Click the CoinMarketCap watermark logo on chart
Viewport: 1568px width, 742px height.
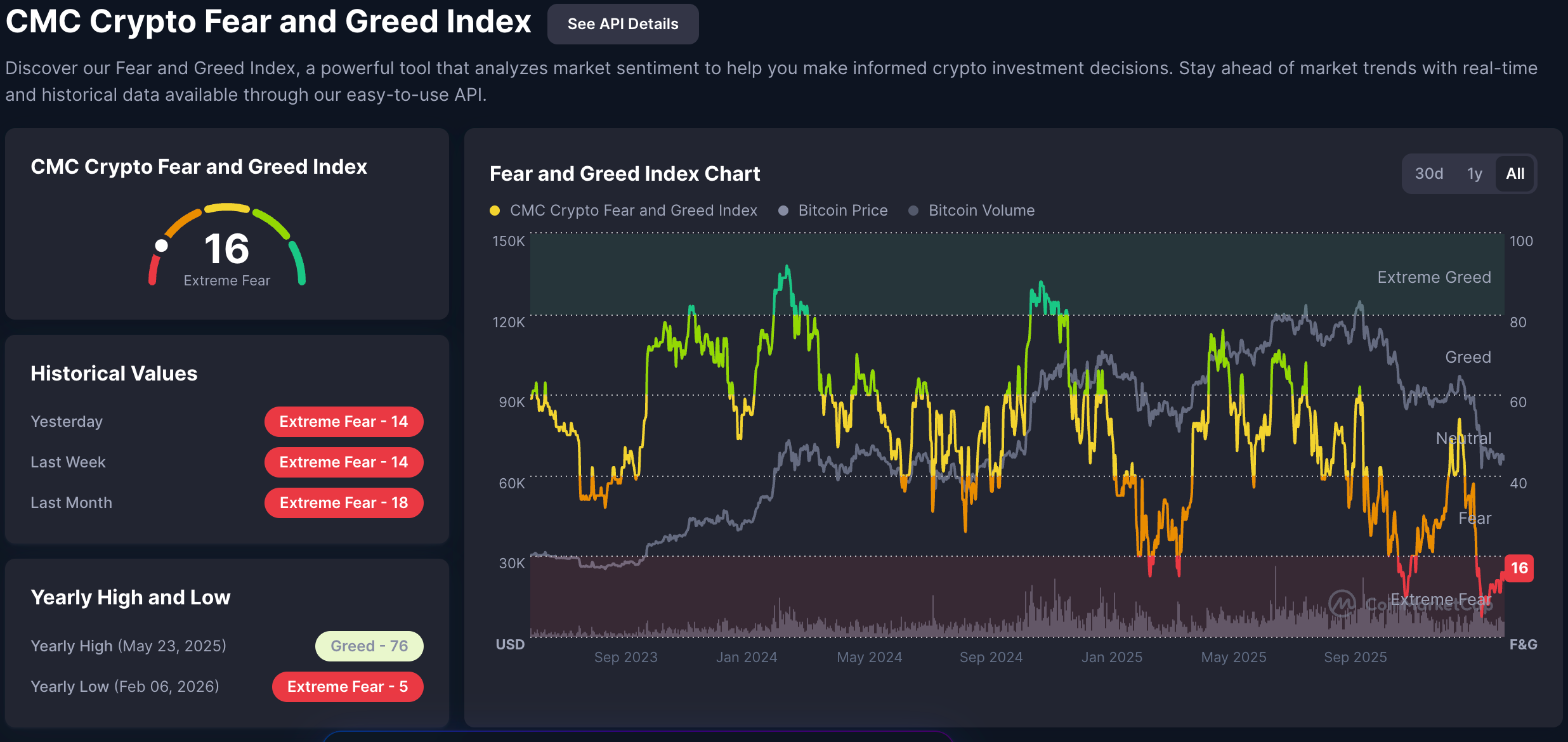pos(1342,603)
